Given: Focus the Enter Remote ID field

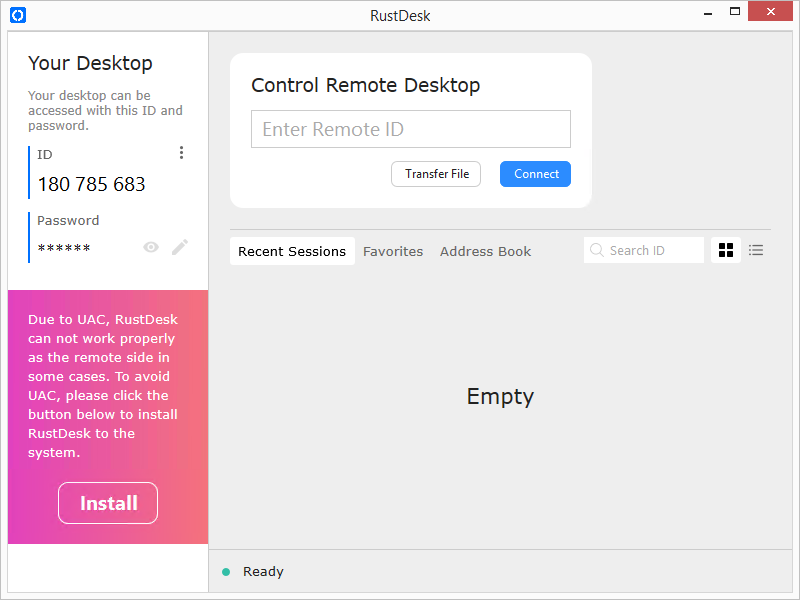Looking at the screenshot, I should 411,129.
